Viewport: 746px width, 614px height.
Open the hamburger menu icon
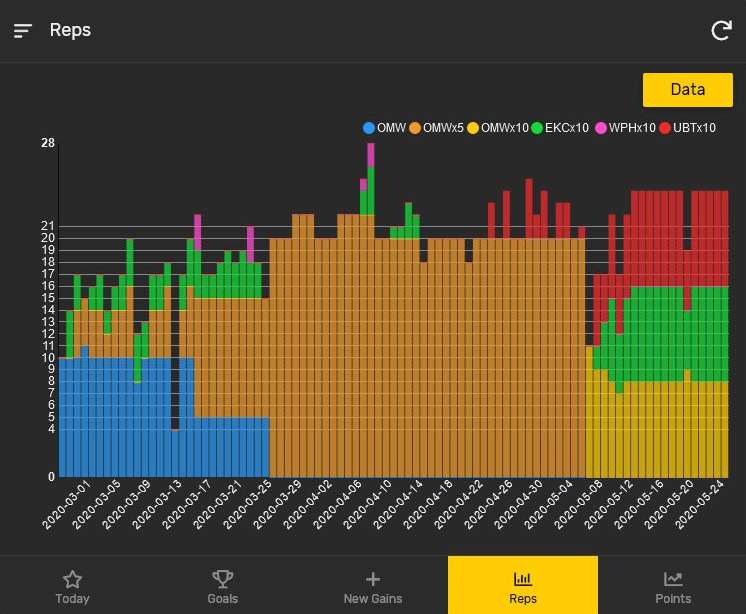tap(23, 31)
